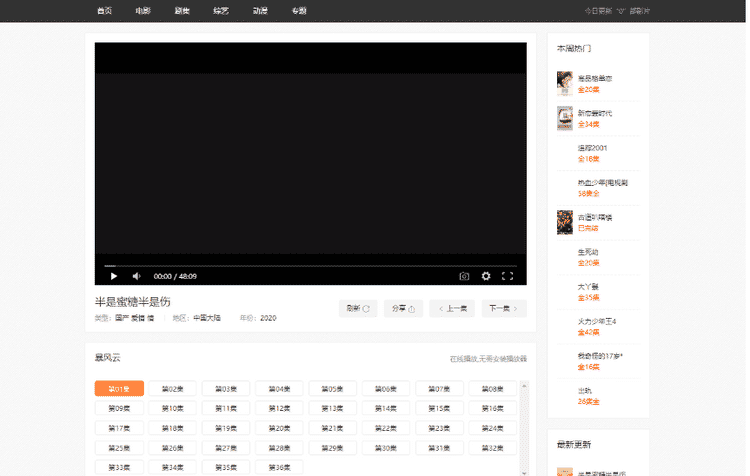The image size is (750, 476).
Task: Open the 动漫 anime menu item
Action: click(x=260, y=11)
